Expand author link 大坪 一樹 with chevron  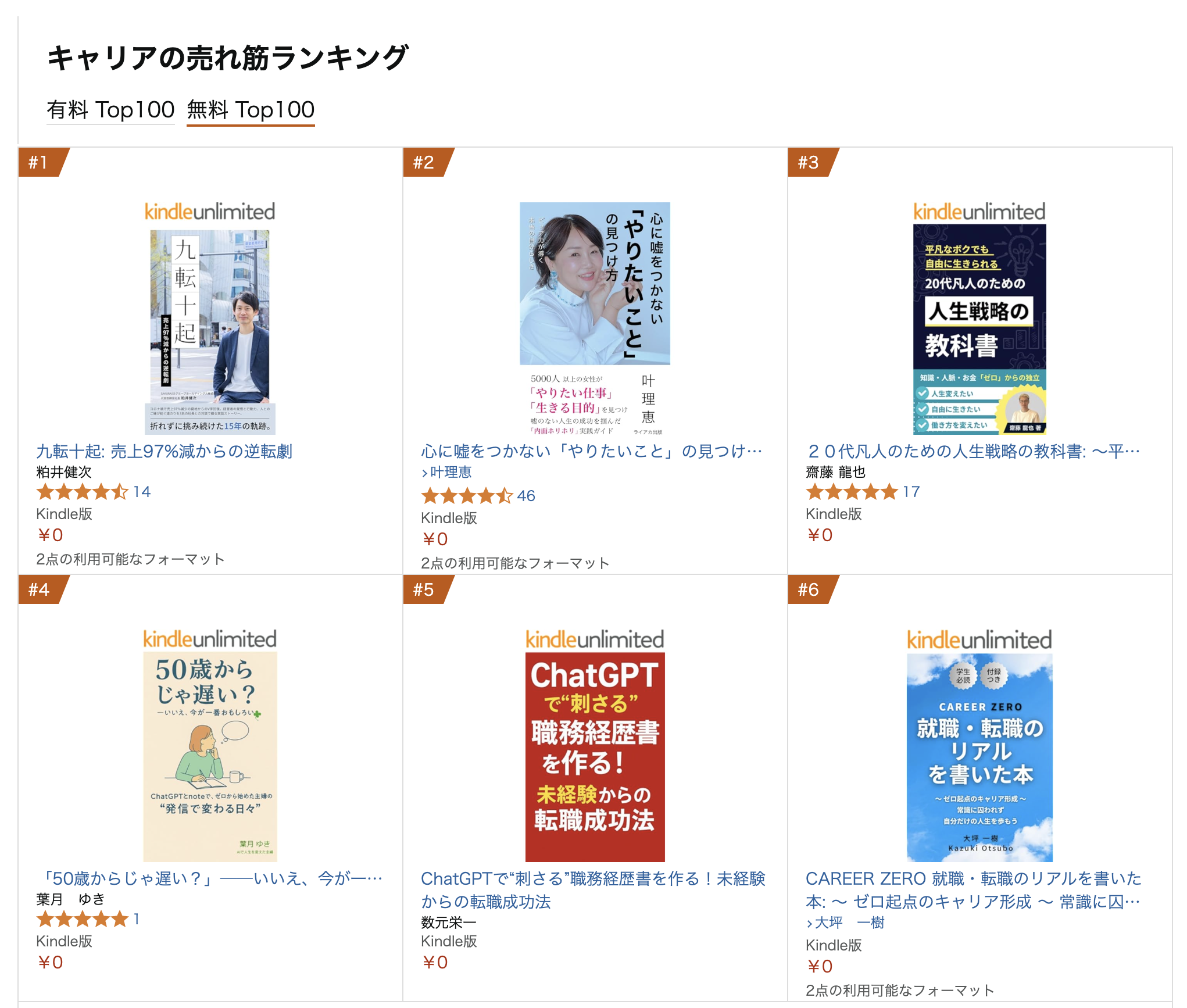coord(845,923)
